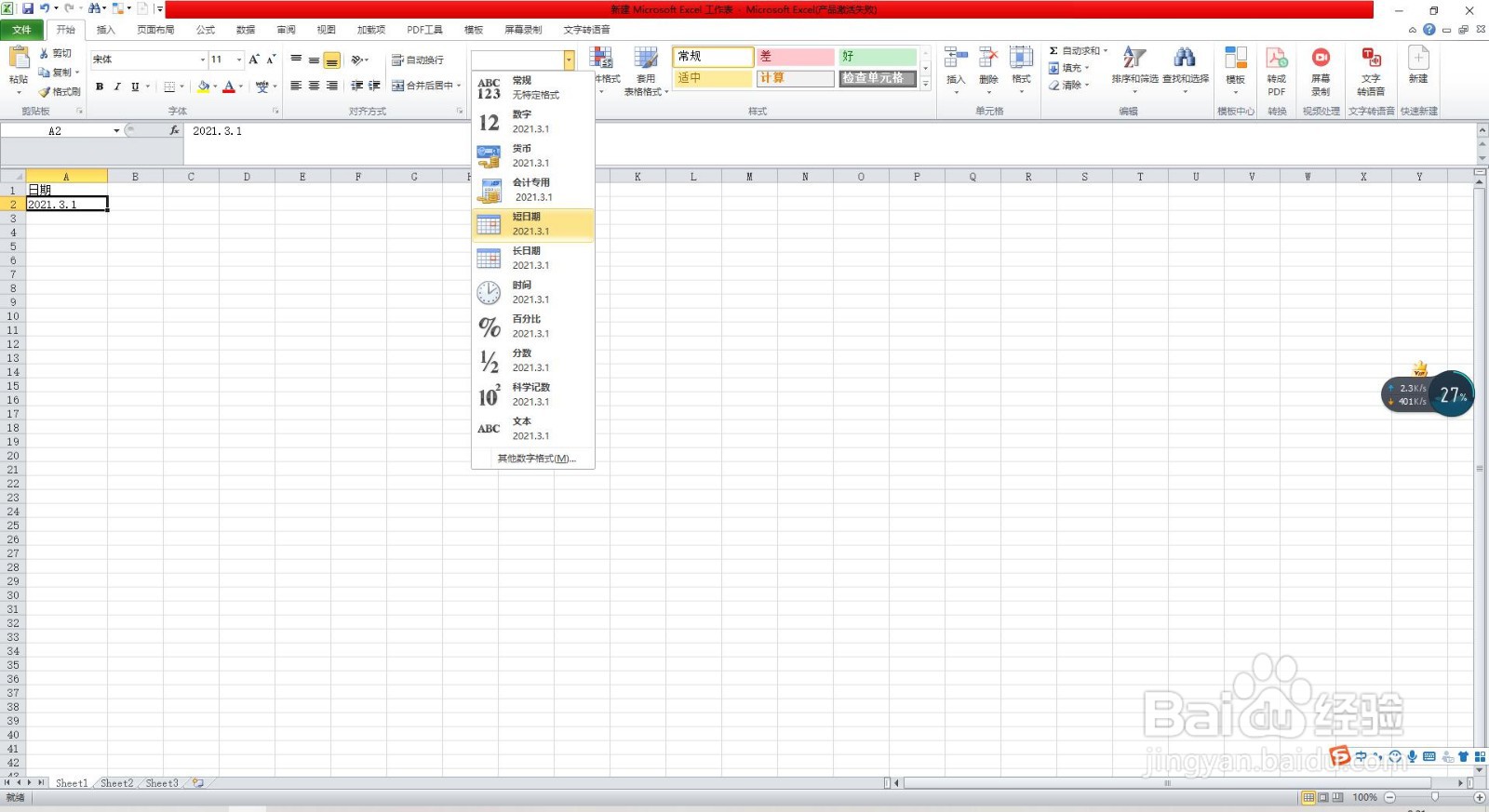This screenshot has height=812, width=1489.
Task: Click the text-to-speech icon
Action: (1371, 59)
